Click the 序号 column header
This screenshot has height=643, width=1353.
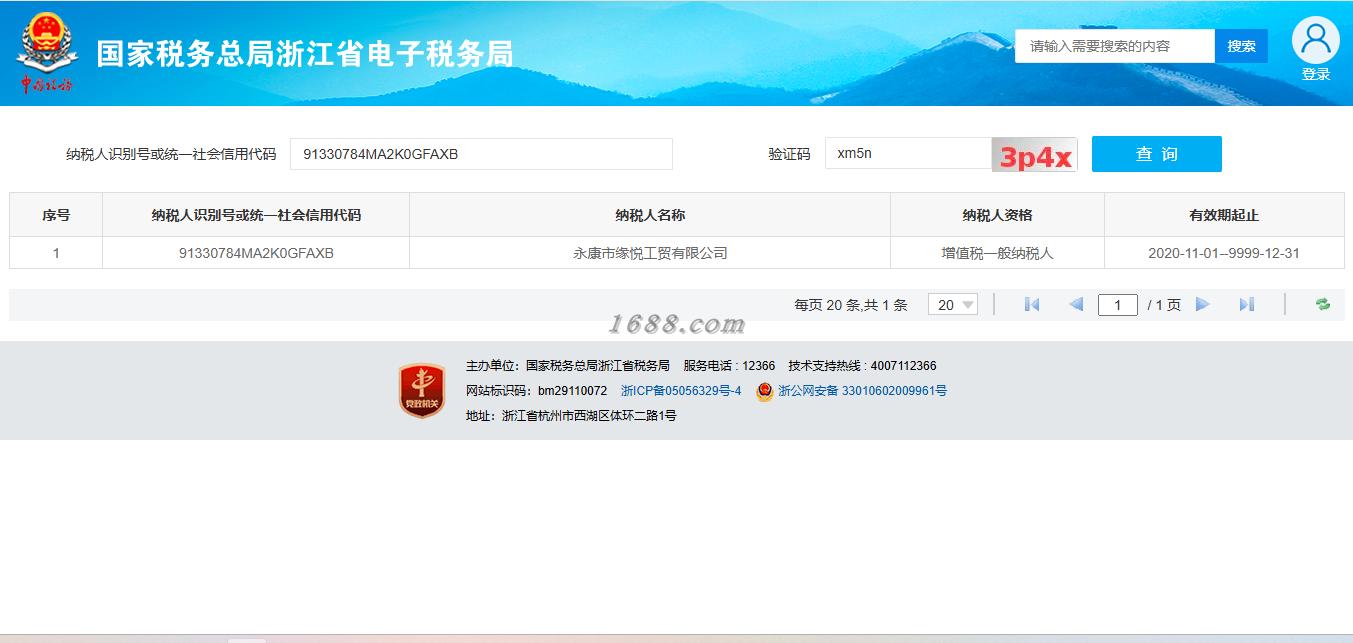(56, 215)
